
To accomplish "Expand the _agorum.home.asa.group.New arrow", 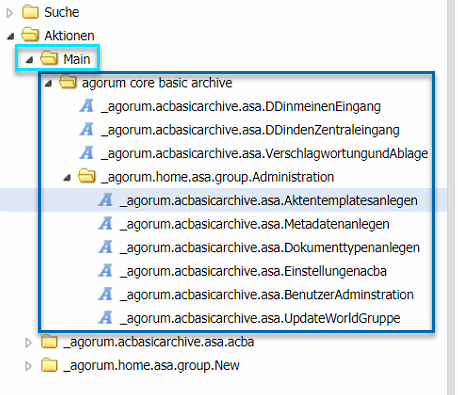I will coord(29,366).
